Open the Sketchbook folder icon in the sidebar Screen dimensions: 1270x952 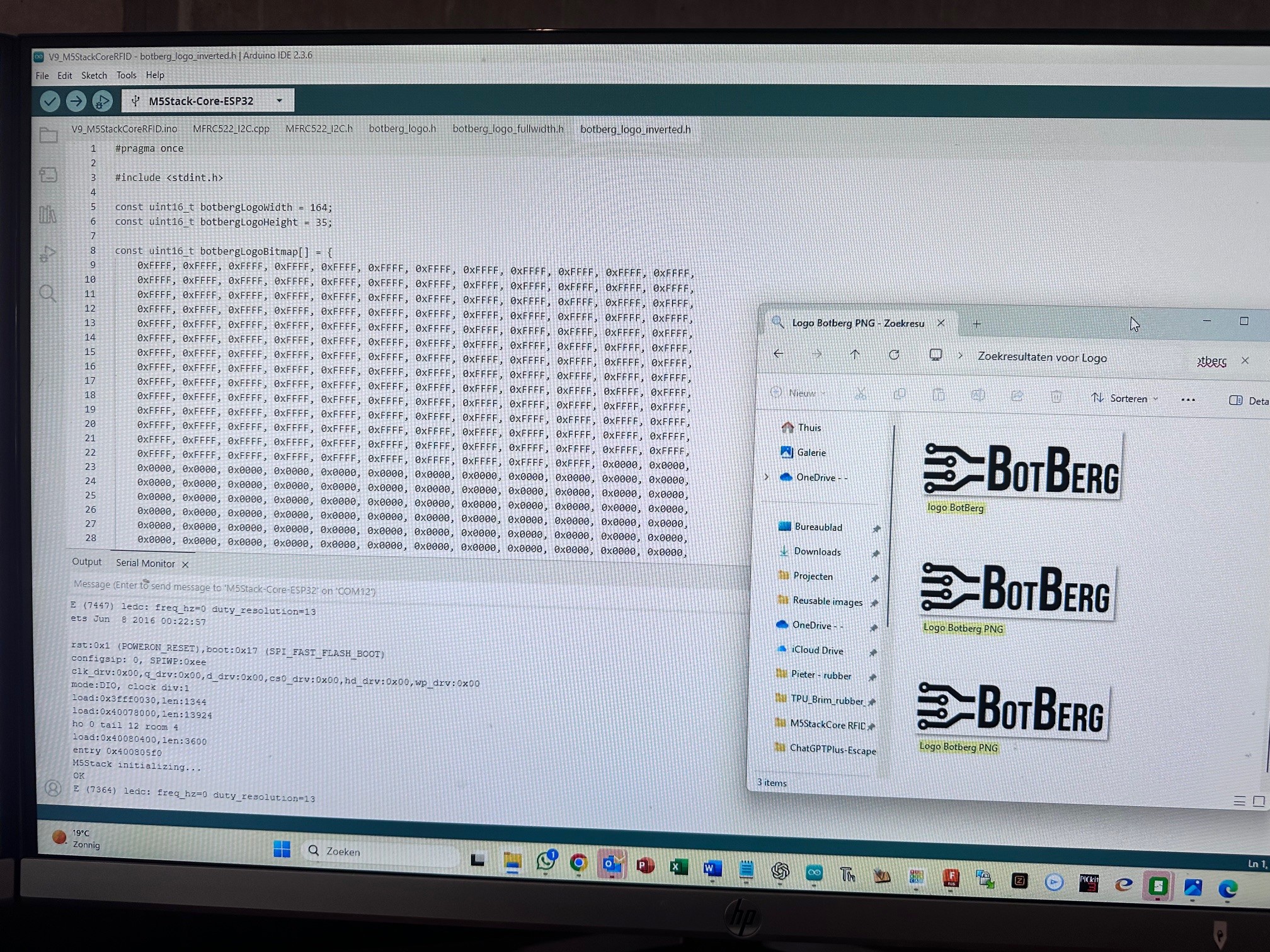(49, 135)
